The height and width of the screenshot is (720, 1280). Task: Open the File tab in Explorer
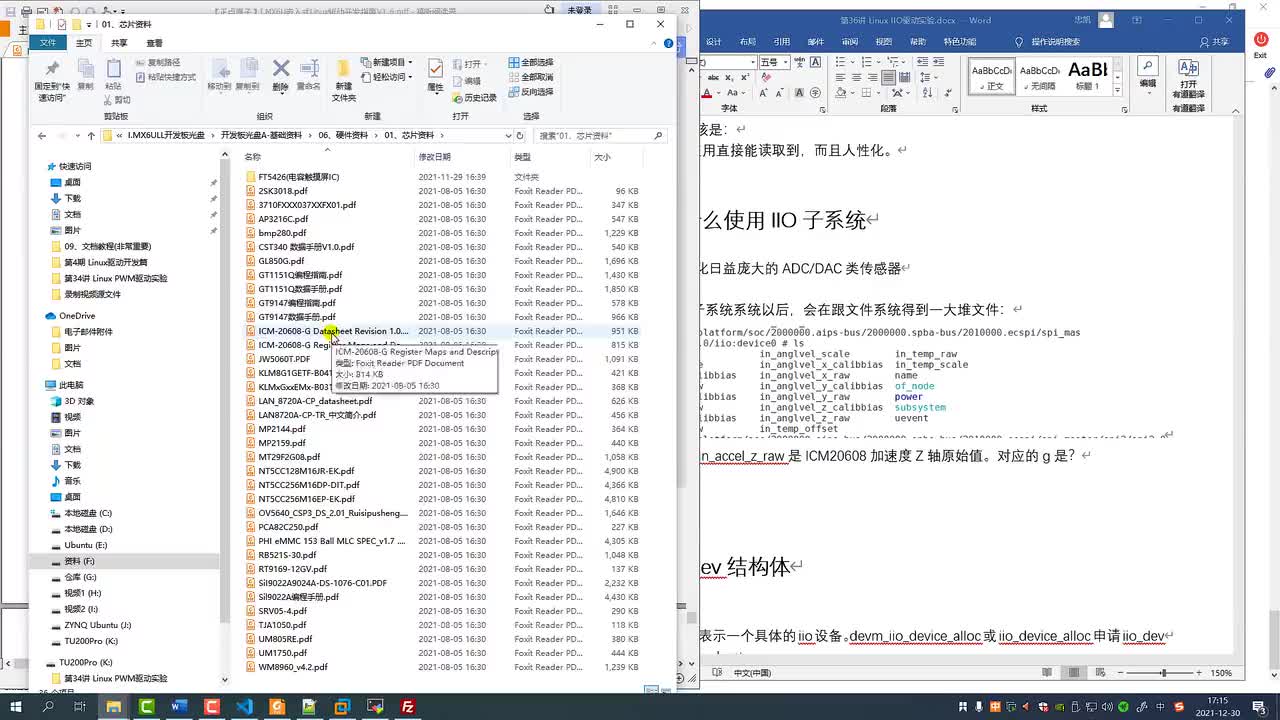(x=48, y=43)
